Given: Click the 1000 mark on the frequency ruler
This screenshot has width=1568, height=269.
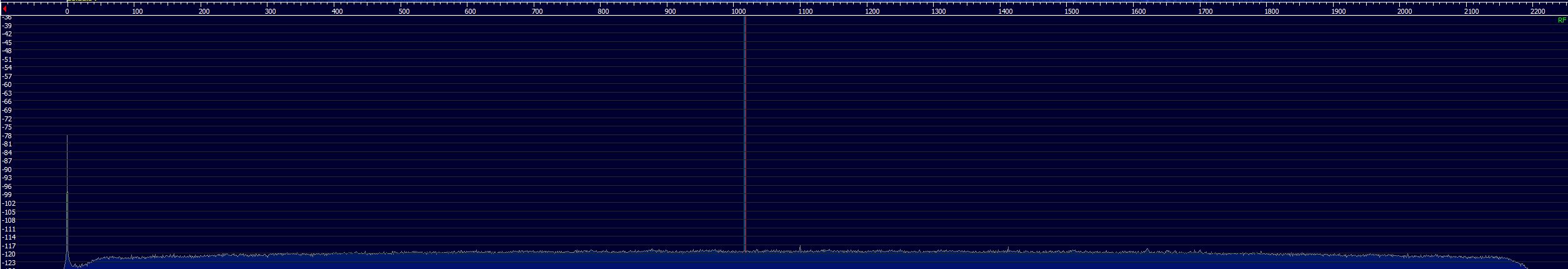Looking at the screenshot, I should (x=738, y=12).
